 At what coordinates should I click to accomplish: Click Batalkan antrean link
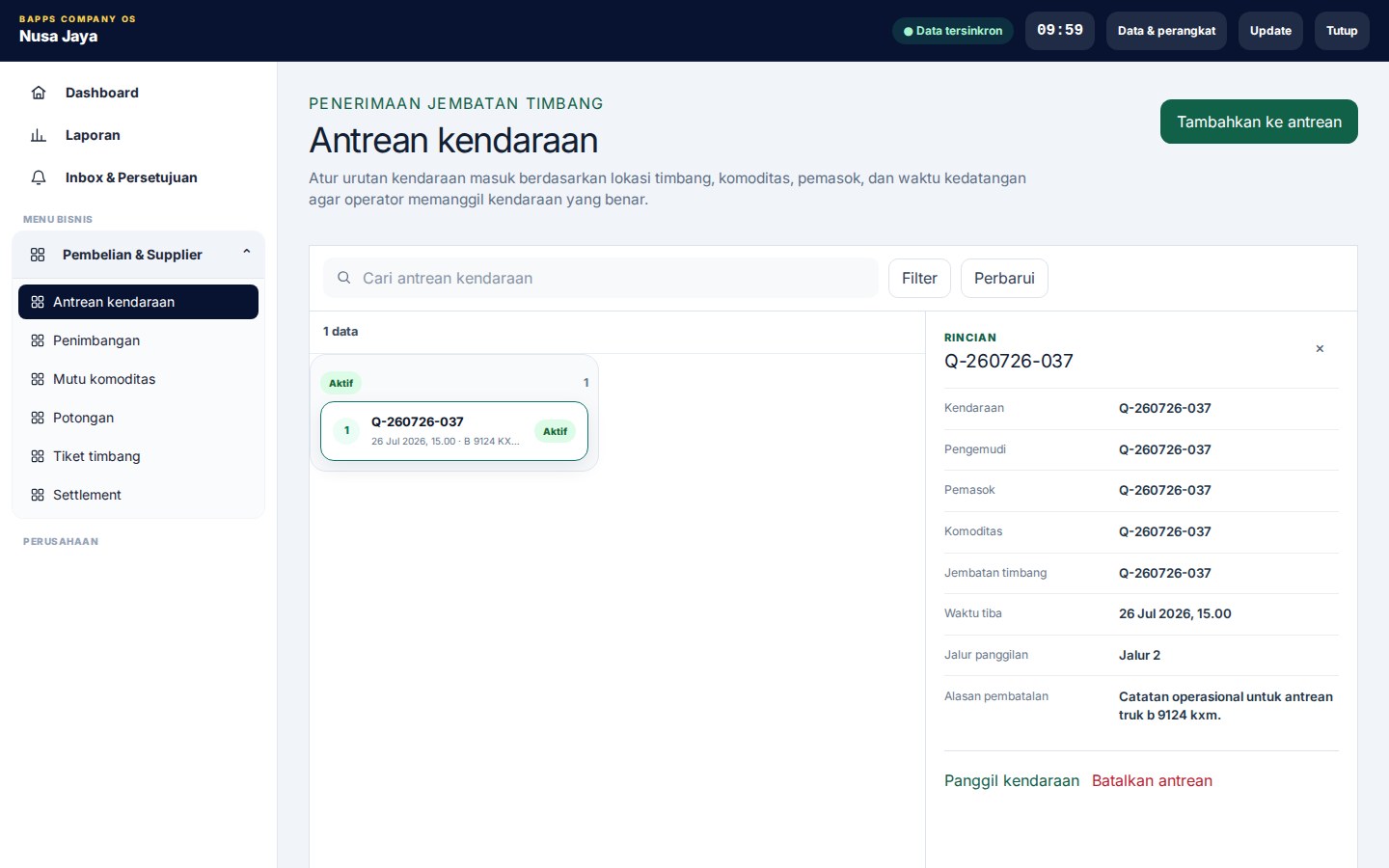[x=1152, y=781]
